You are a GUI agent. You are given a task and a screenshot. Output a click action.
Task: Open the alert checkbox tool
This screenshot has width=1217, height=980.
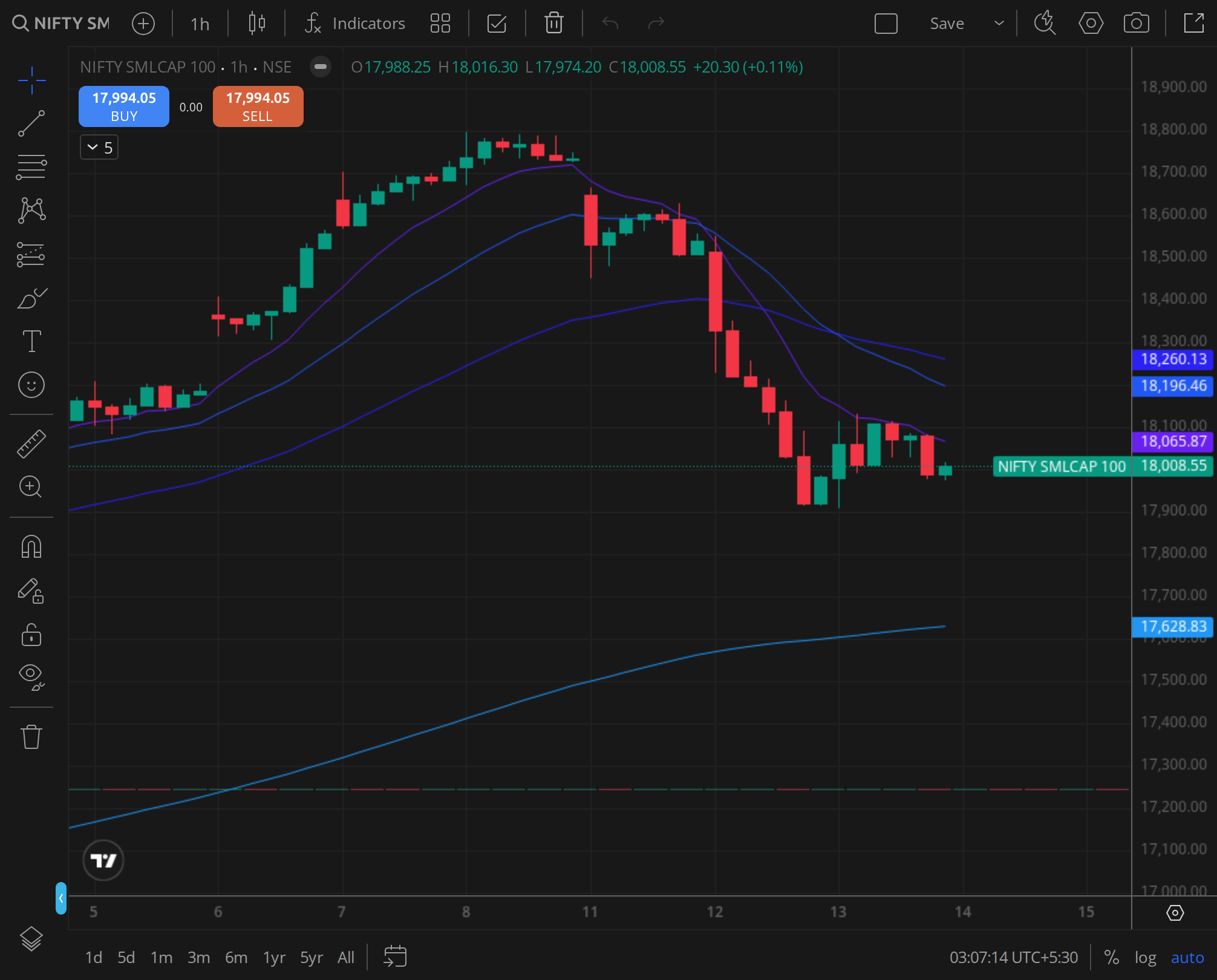(497, 24)
